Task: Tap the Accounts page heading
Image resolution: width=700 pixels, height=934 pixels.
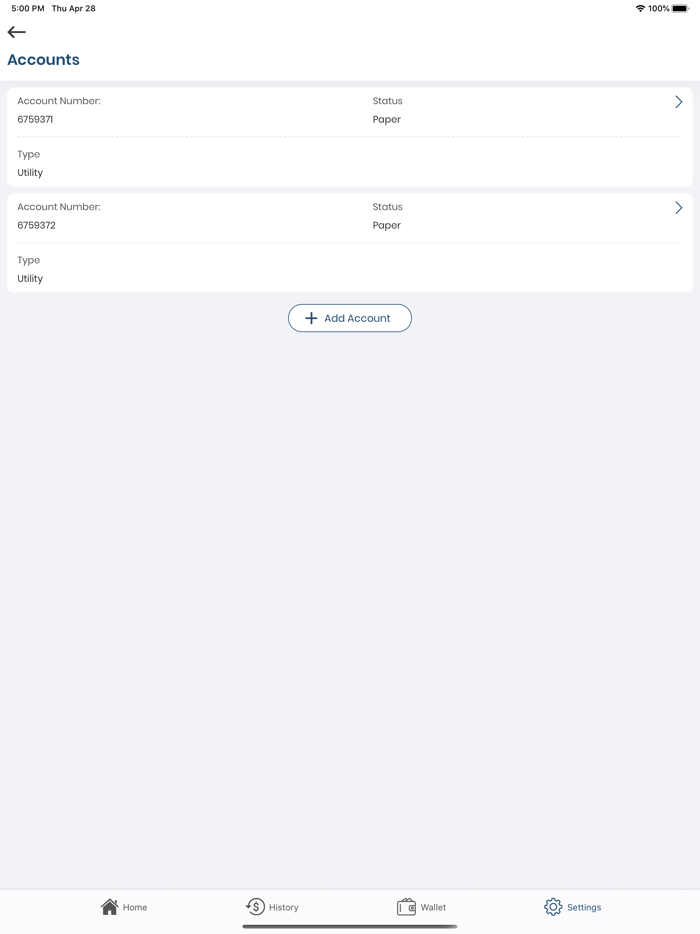Action: click(x=44, y=59)
